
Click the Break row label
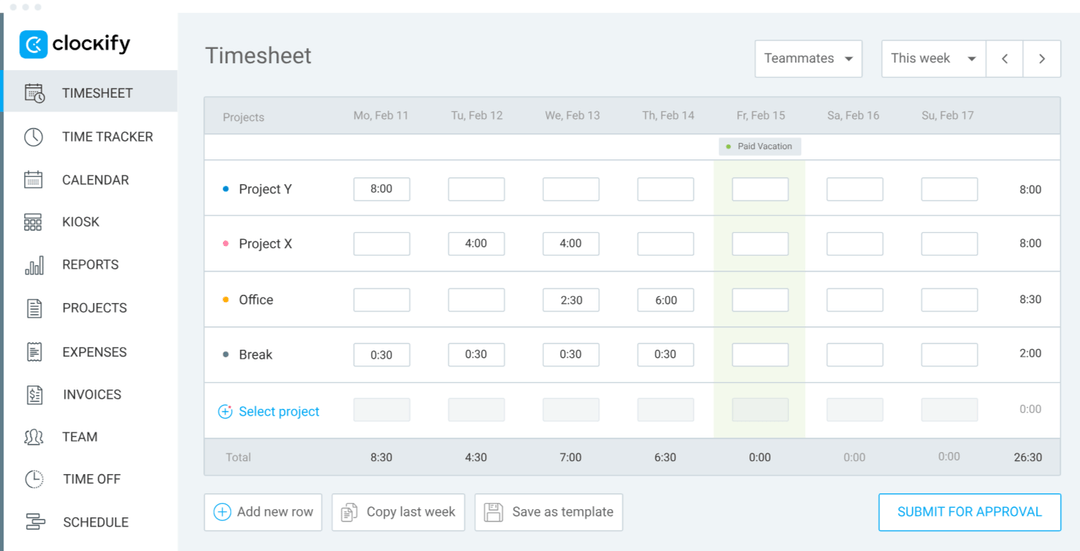coord(256,355)
